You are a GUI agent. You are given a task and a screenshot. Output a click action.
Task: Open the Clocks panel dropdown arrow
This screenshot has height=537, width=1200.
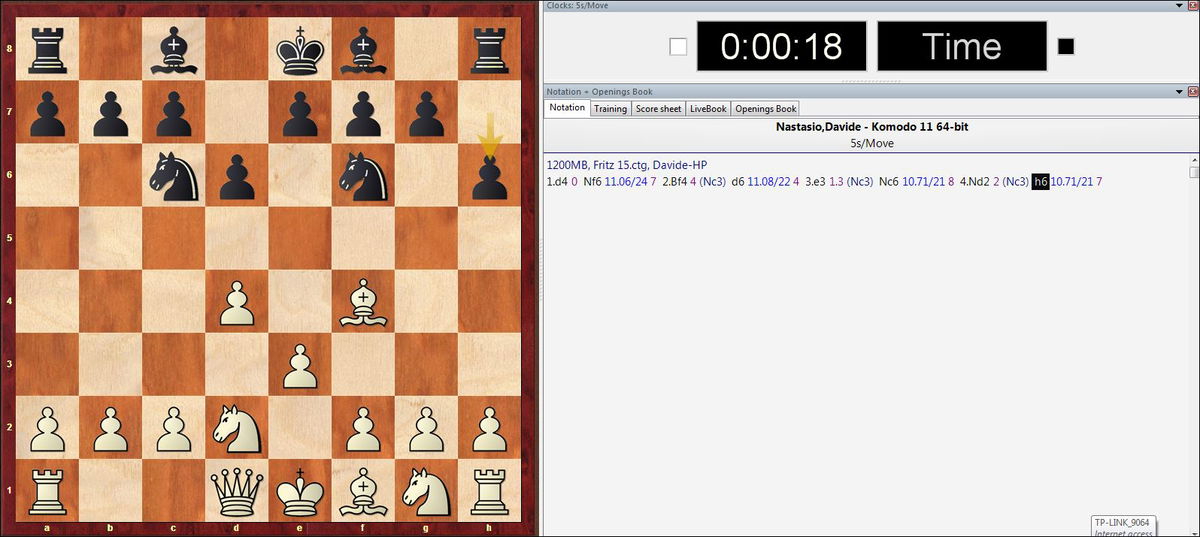click(x=1181, y=6)
